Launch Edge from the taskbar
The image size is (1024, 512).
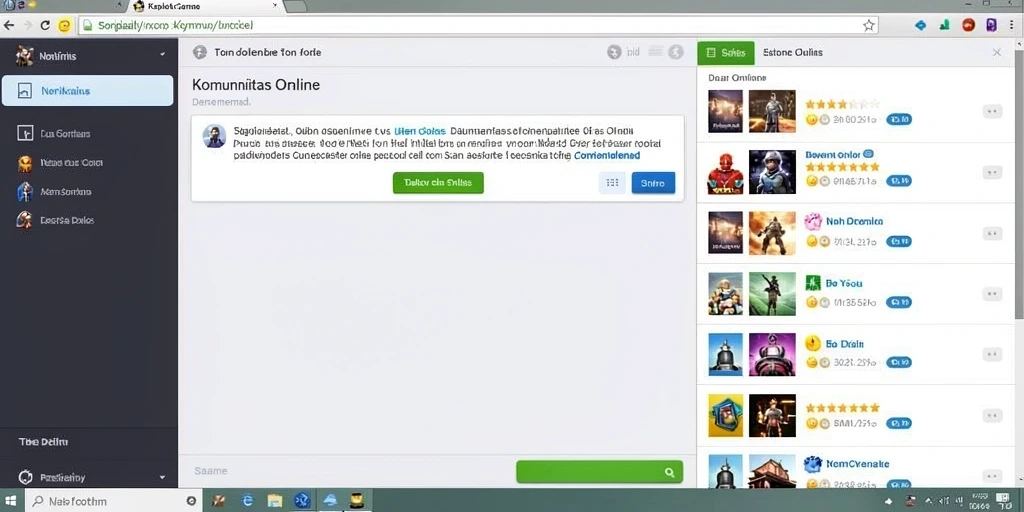(247, 501)
